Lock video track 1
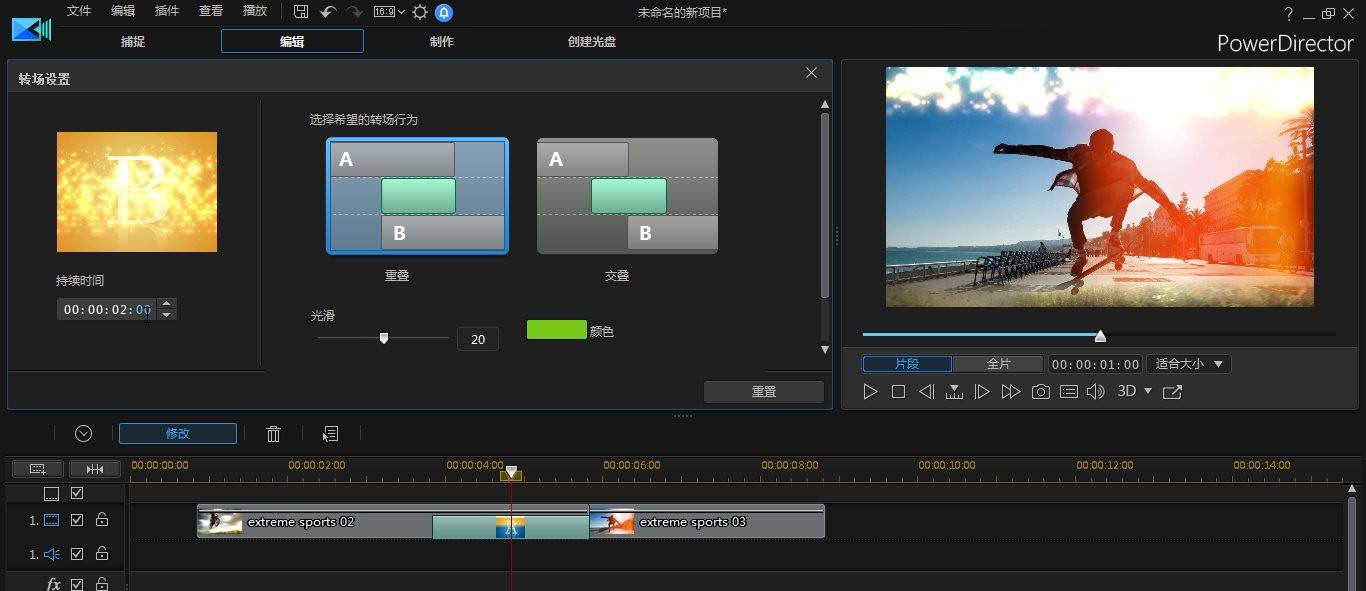This screenshot has width=1366, height=591. pyautogui.click(x=102, y=520)
